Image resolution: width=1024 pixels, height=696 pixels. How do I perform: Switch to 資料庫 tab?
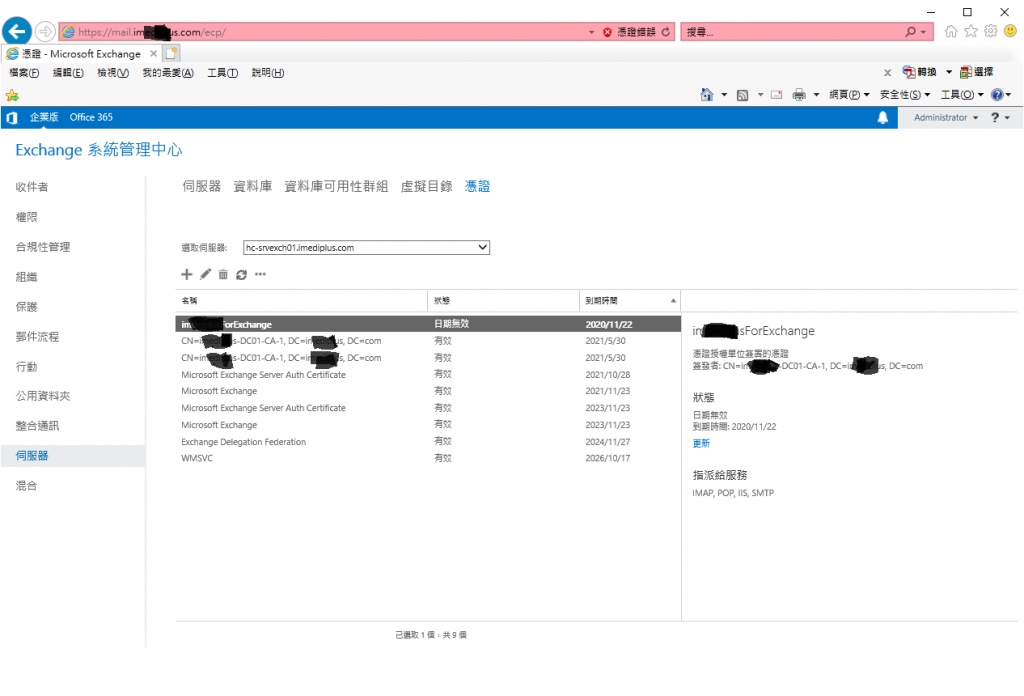(x=252, y=186)
